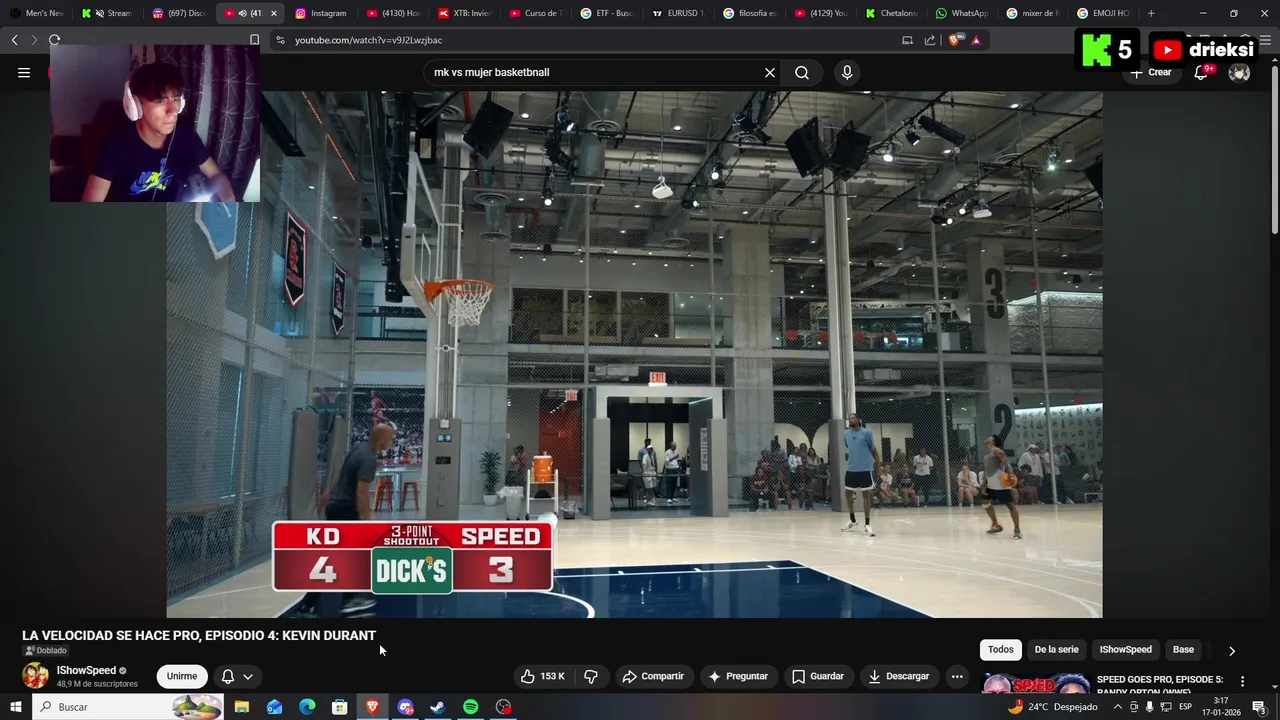Switch to the EMOJI tab
The height and width of the screenshot is (720, 1280).
[1103, 13]
